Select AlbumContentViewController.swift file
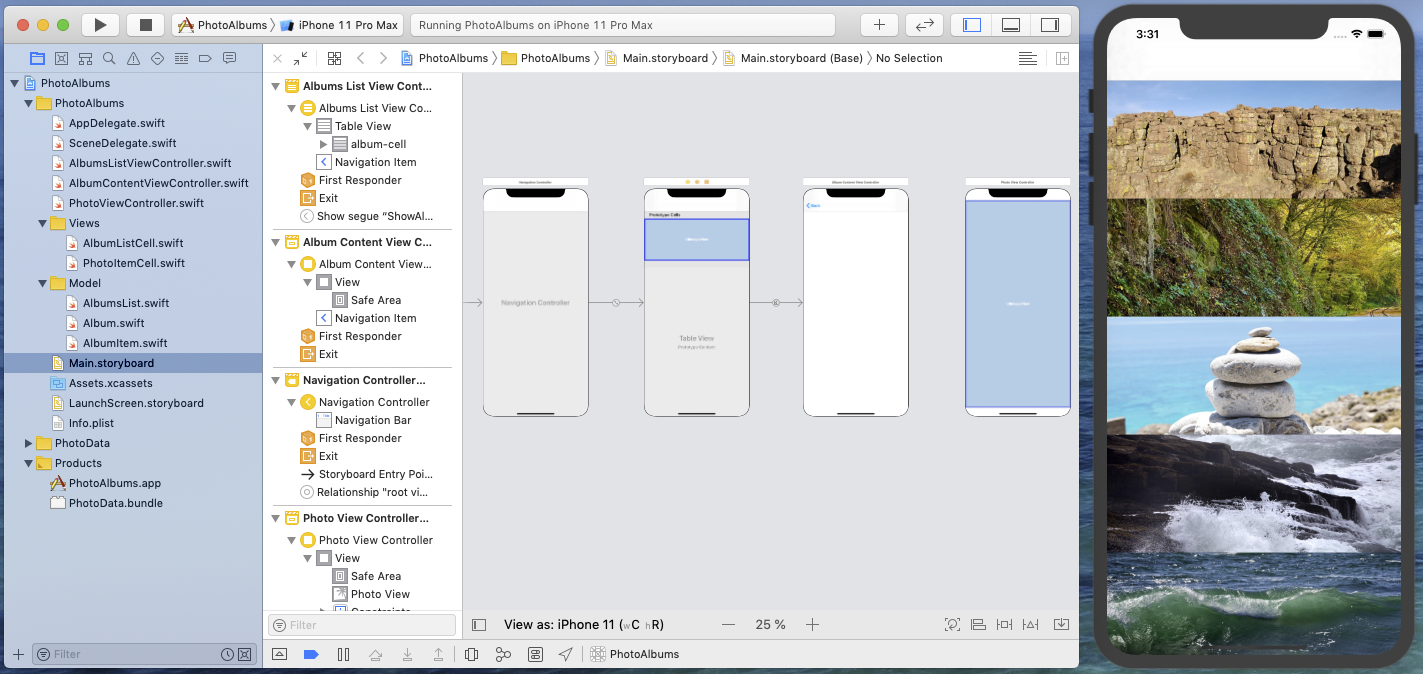The image size is (1423, 674). [158, 183]
